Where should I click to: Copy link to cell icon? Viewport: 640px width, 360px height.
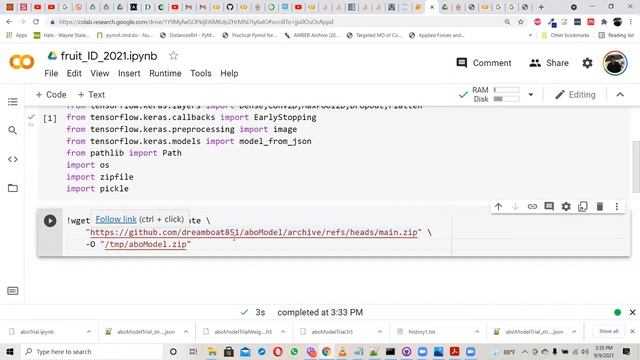click(x=532, y=207)
